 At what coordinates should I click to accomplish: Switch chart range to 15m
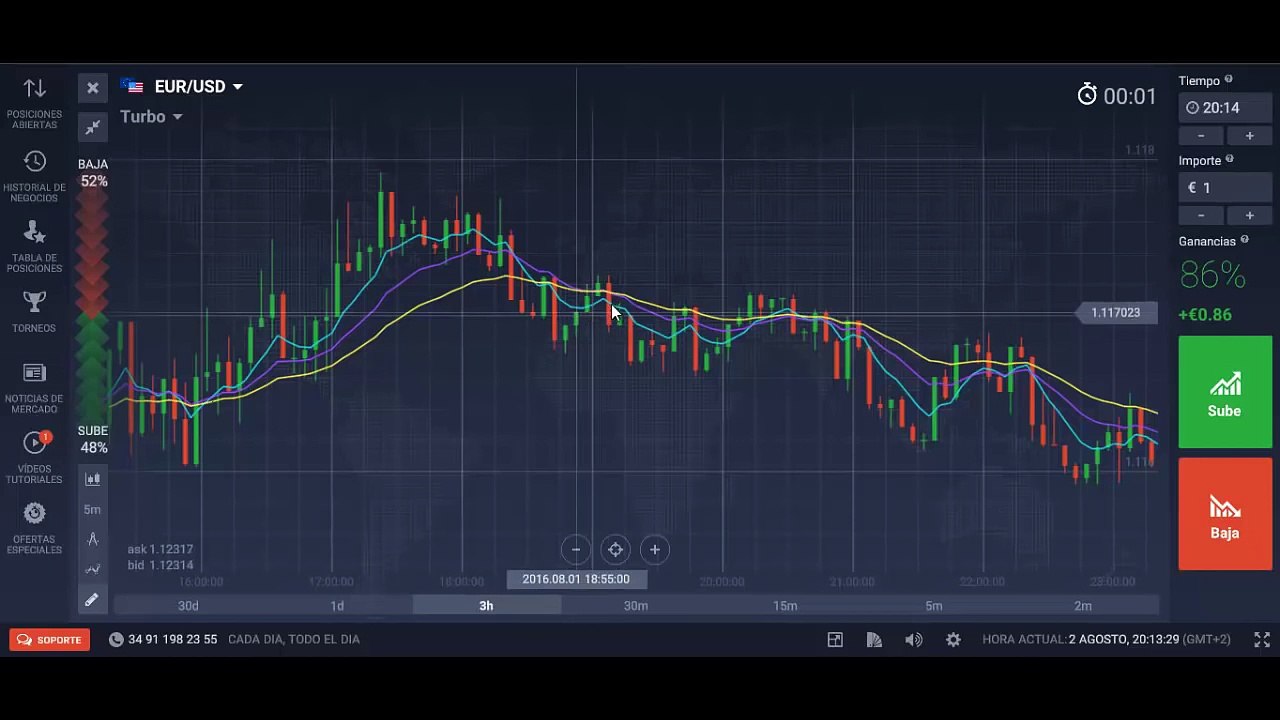point(785,606)
